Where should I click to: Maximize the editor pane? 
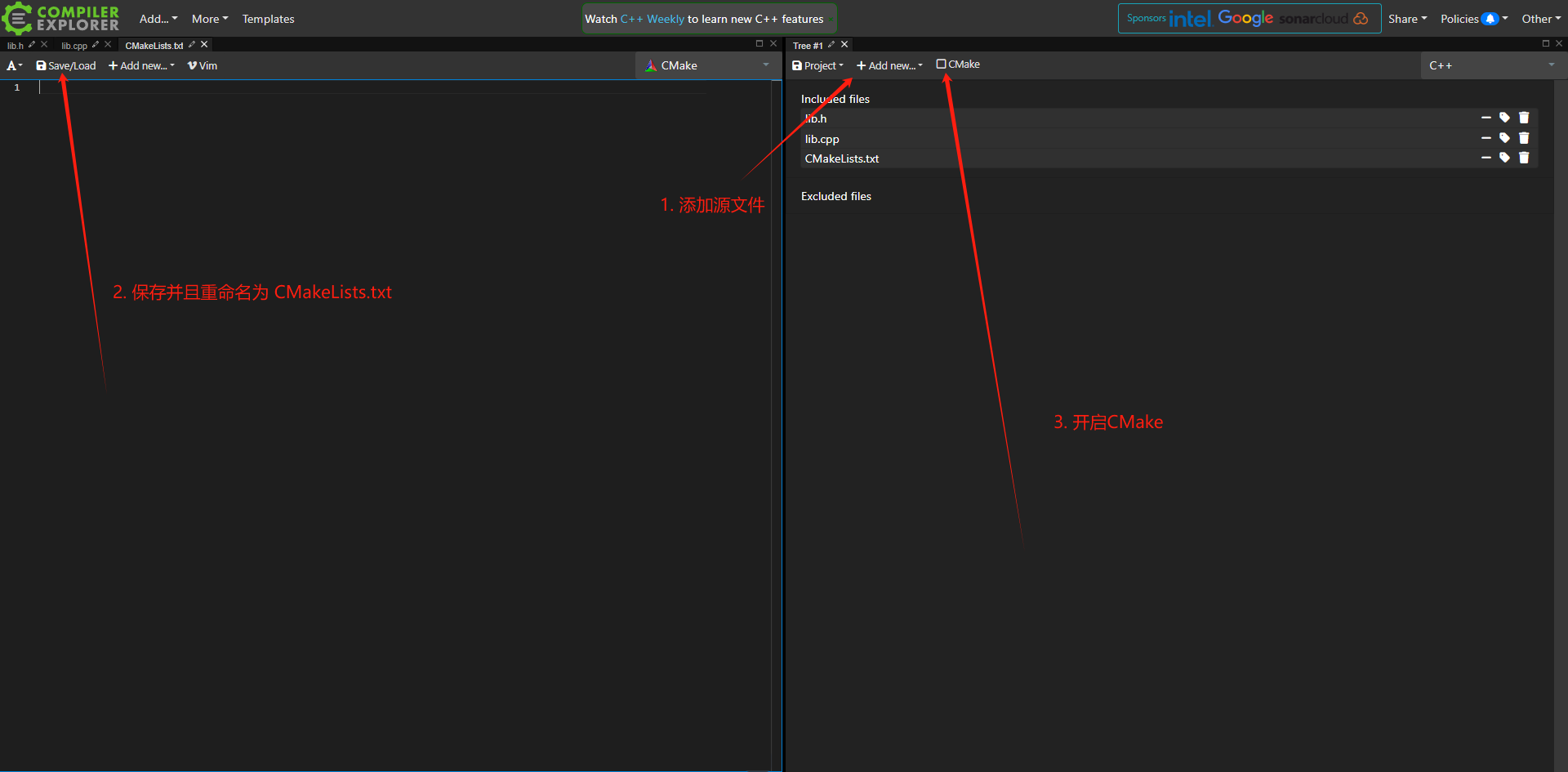(759, 44)
